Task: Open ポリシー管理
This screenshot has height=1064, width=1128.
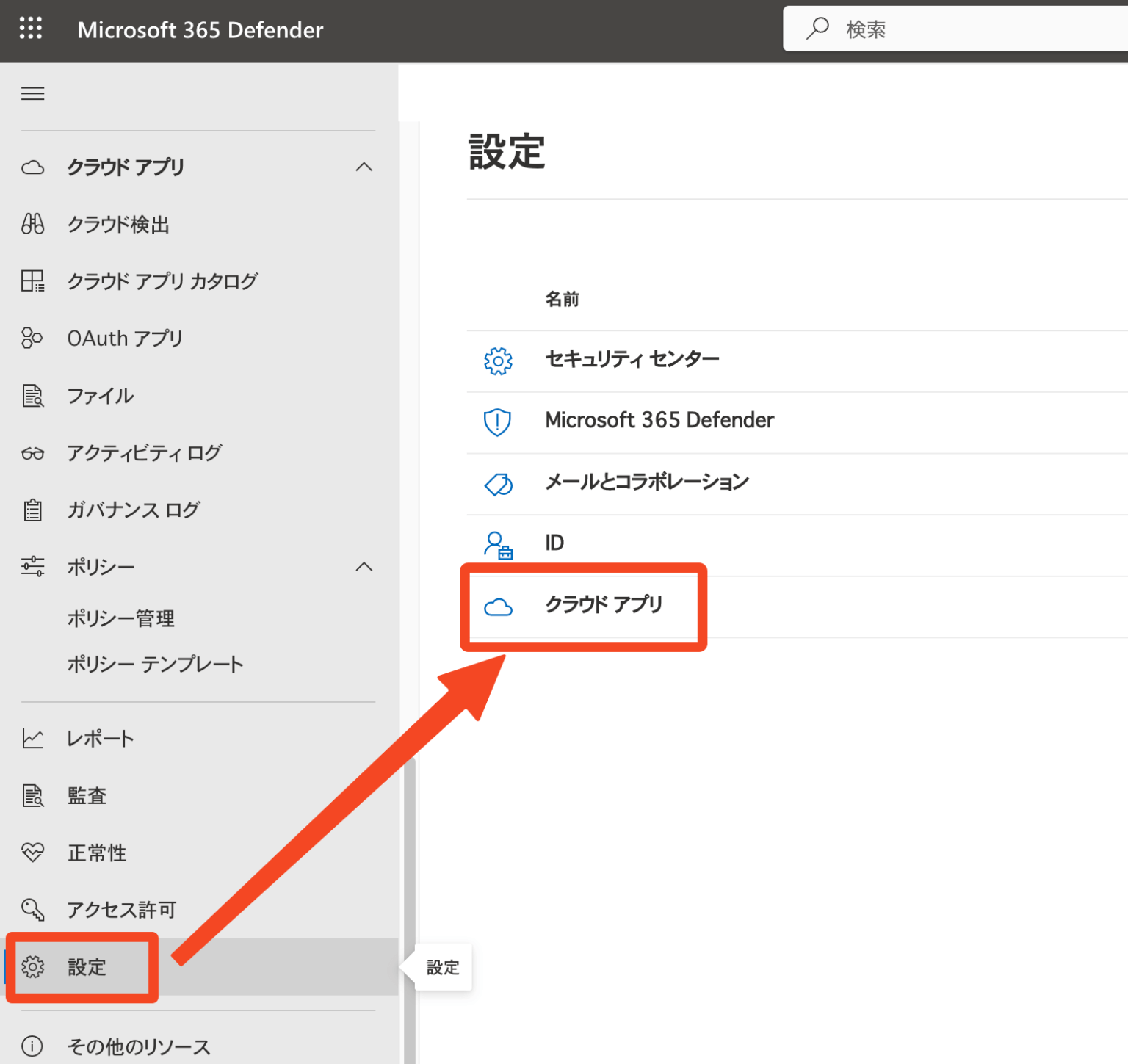Action: click(x=120, y=618)
